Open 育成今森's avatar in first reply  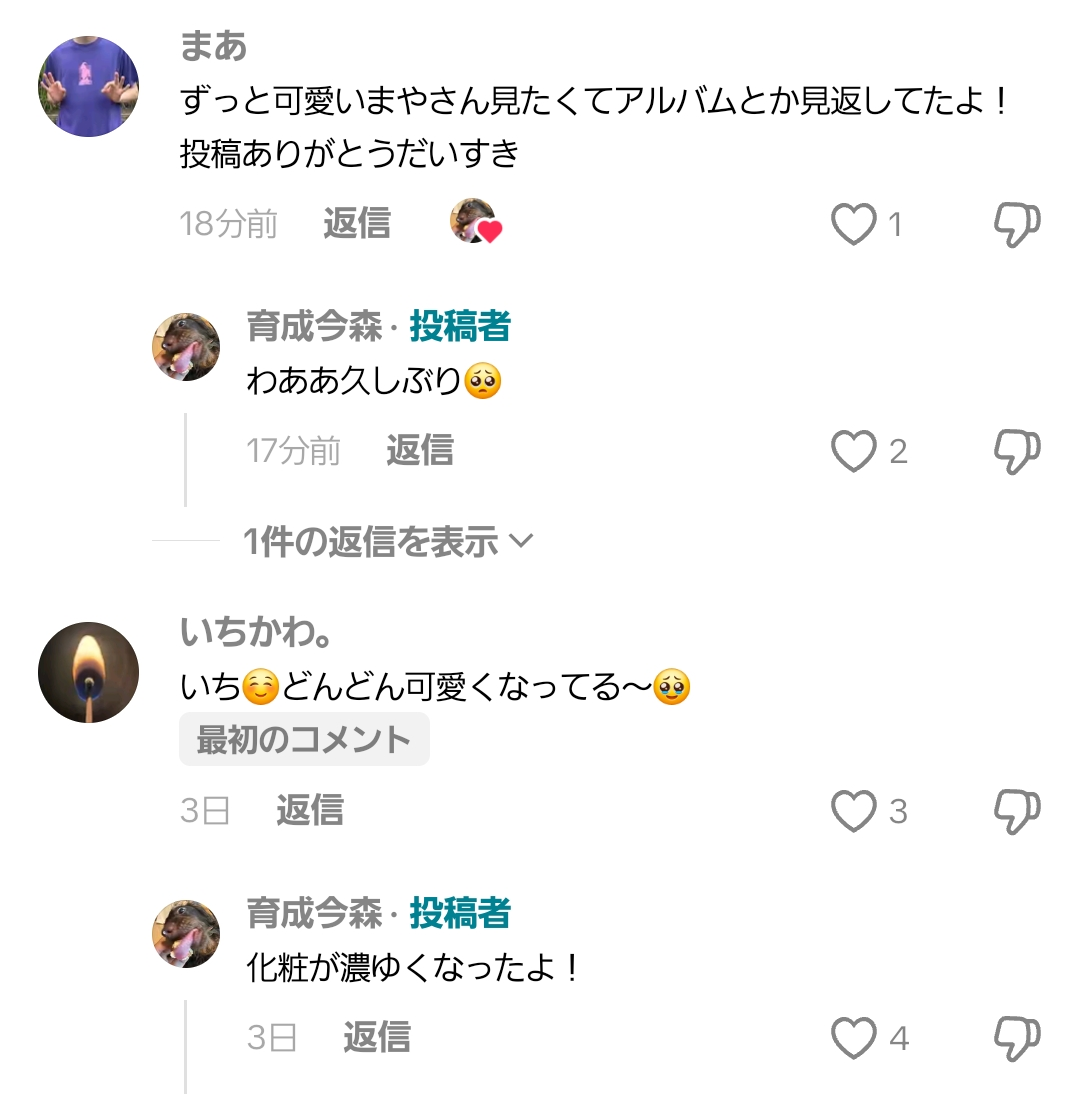(186, 346)
